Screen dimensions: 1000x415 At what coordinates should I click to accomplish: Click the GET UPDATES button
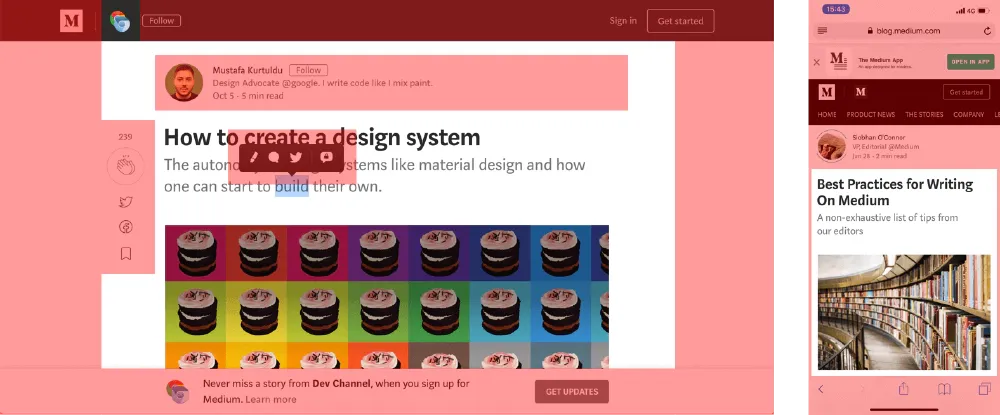(571, 391)
